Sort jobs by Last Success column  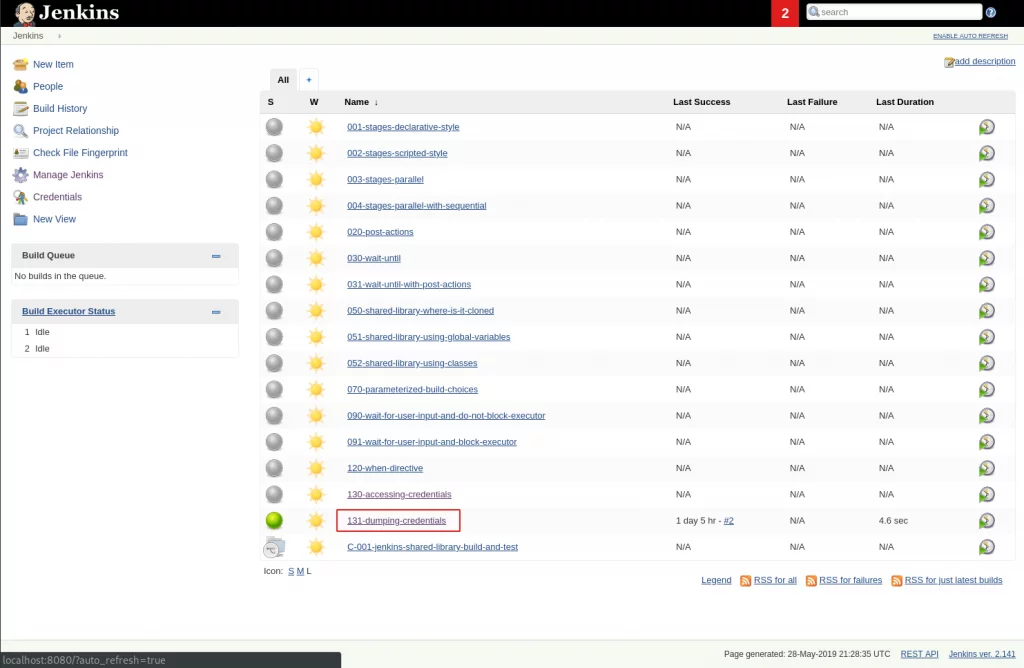[701, 102]
